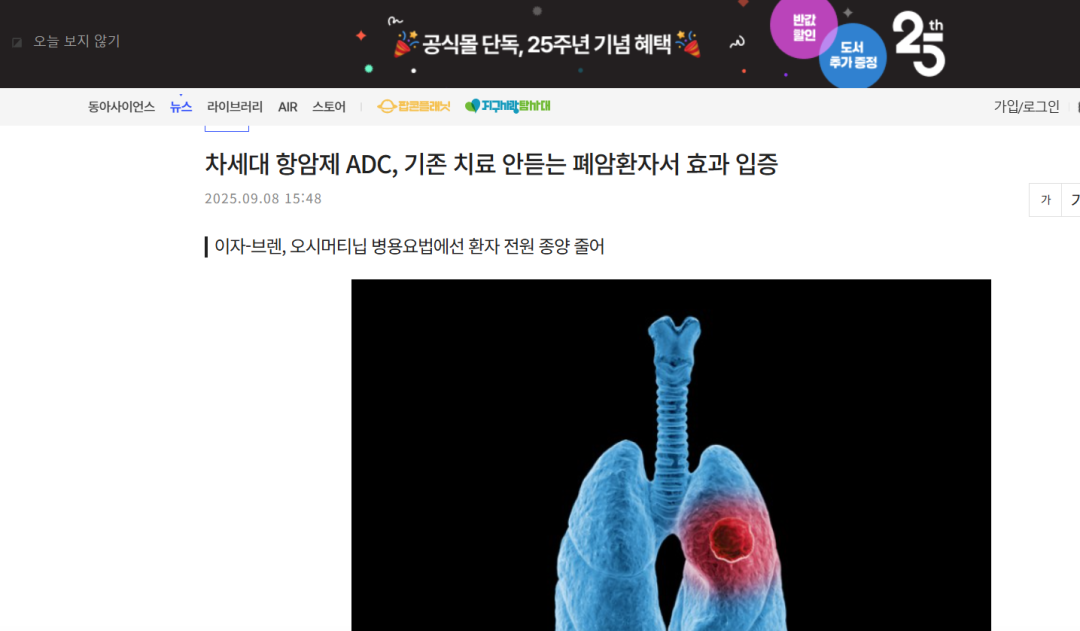Viewport: 1080px width, 631px height.
Task: Go to 동아사이언스 home menu
Action: 121,107
